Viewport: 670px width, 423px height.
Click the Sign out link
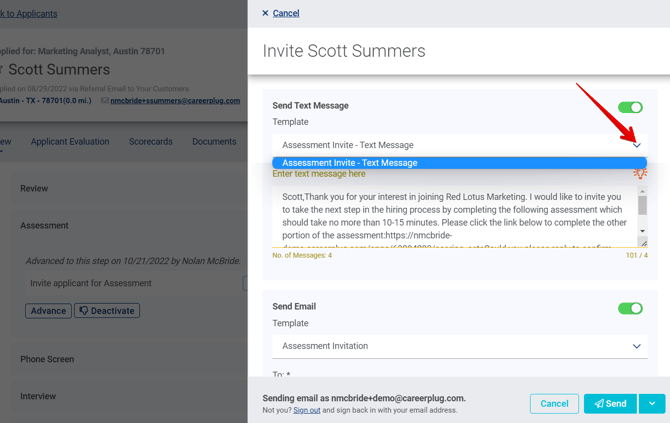tap(306, 410)
